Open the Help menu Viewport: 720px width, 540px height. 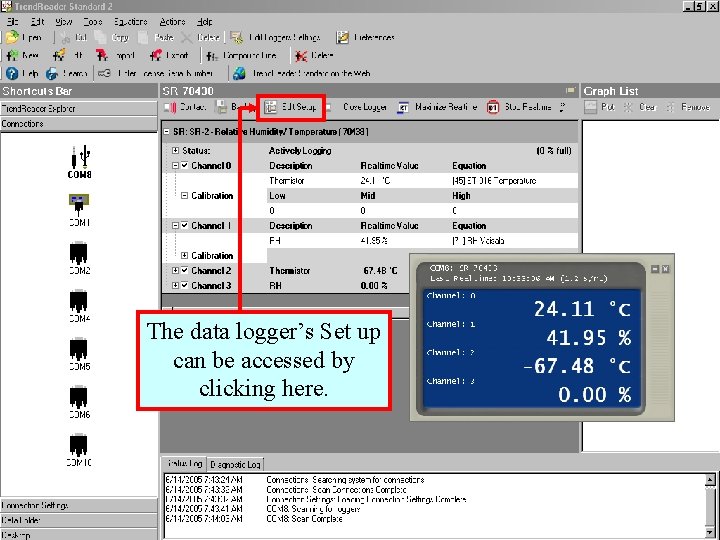pyautogui.click(x=204, y=22)
